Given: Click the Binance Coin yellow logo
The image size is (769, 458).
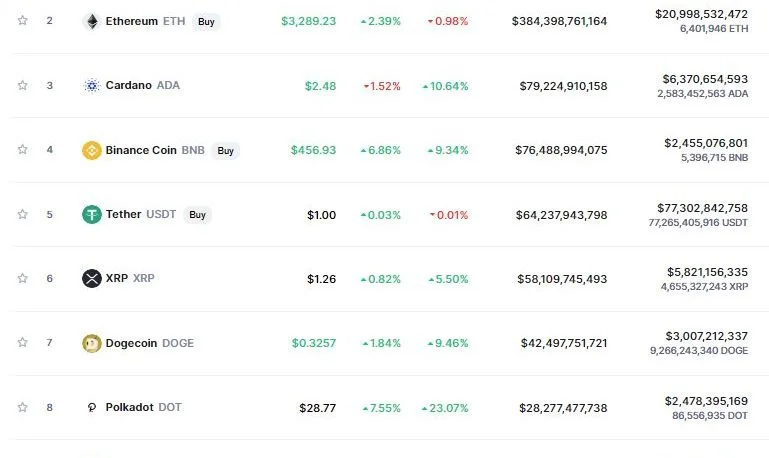Looking at the screenshot, I should pyautogui.click(x=92, y=150).
